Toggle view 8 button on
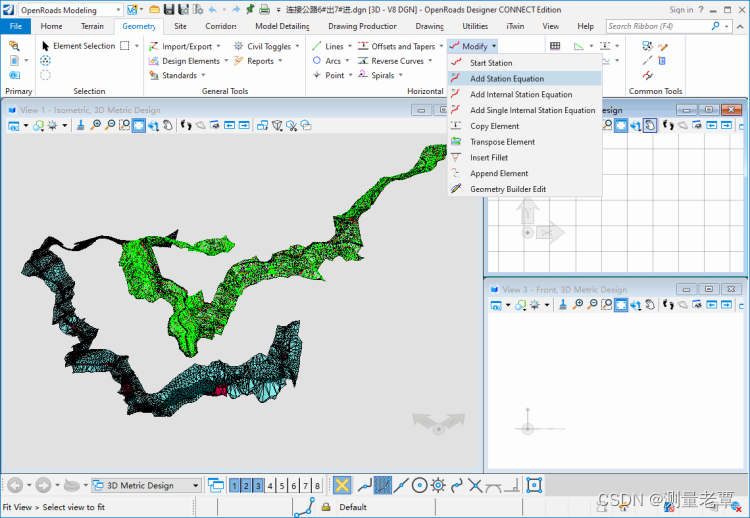750x518 pixels. [318, 486]
